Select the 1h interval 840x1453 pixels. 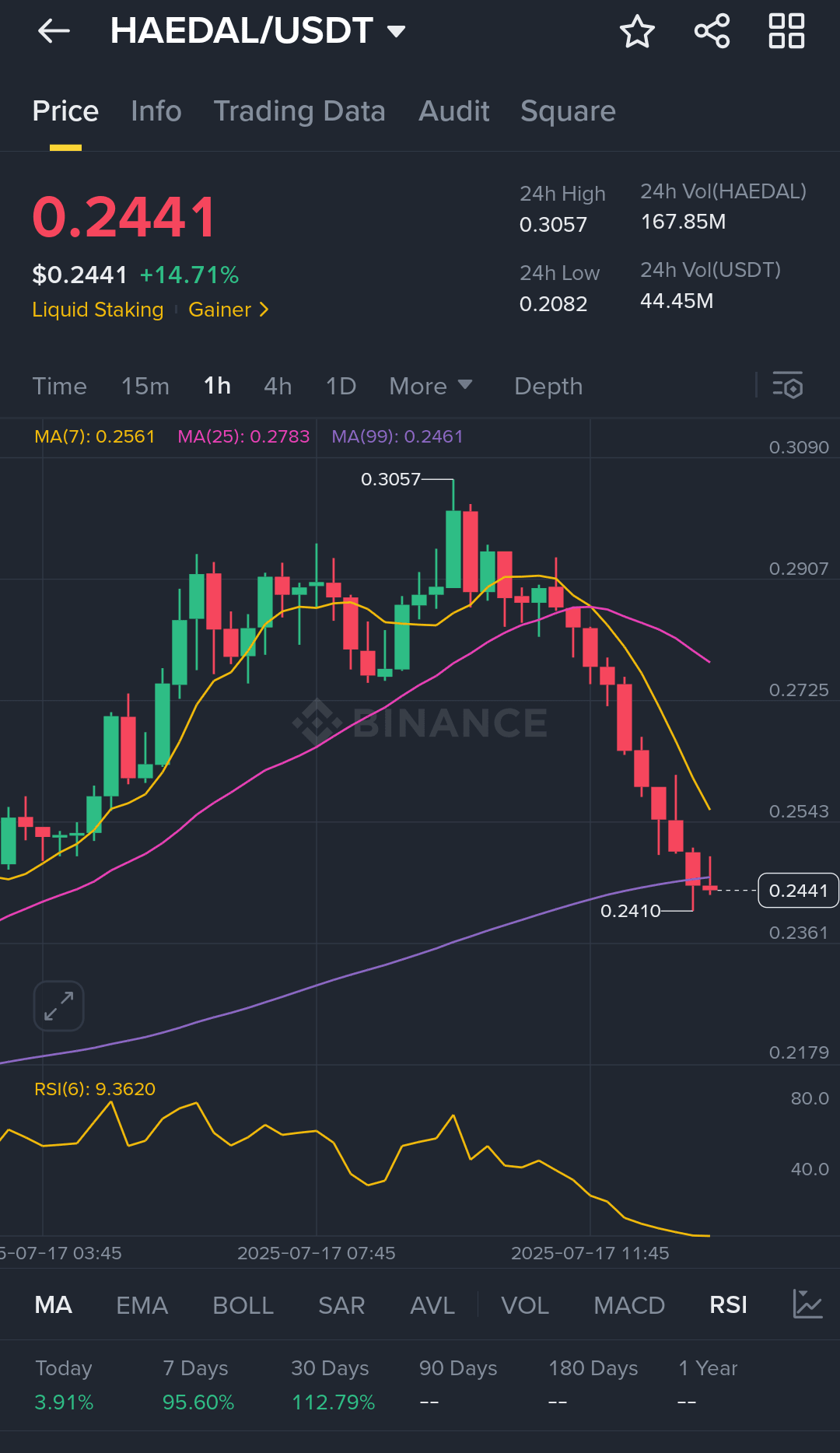pos(217,386)
